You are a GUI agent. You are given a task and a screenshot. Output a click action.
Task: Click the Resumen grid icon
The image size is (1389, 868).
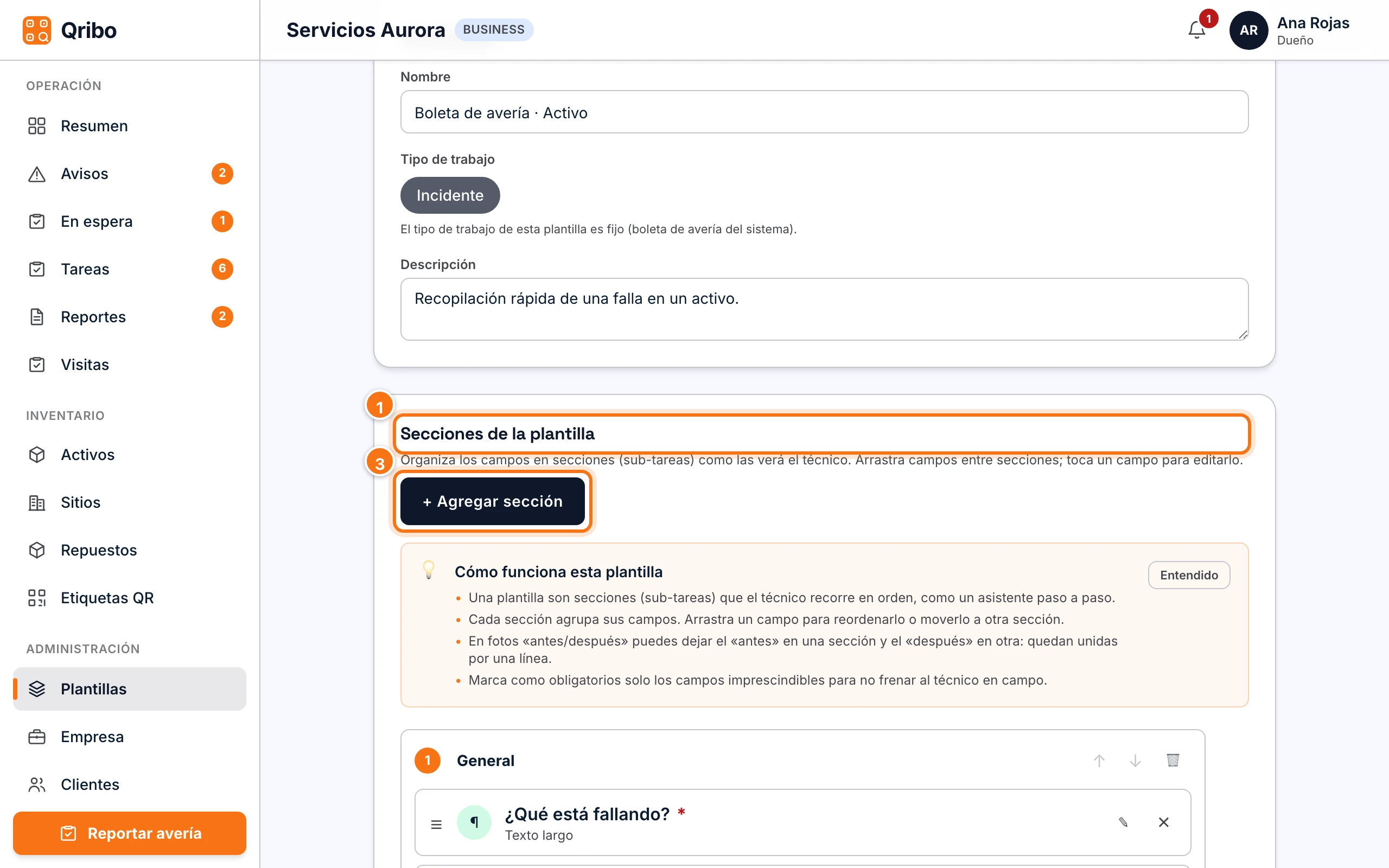[x=37, y=126]
